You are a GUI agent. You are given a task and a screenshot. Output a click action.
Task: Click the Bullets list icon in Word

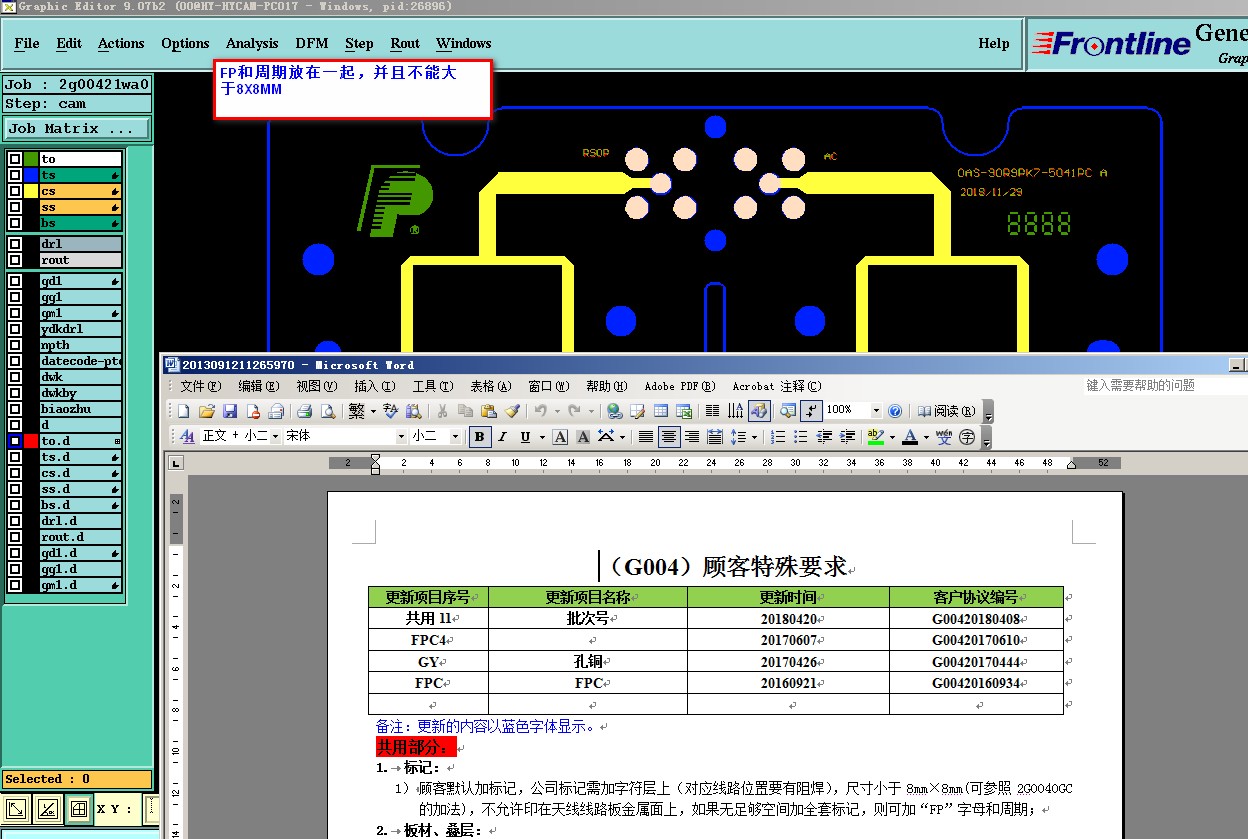800,437
